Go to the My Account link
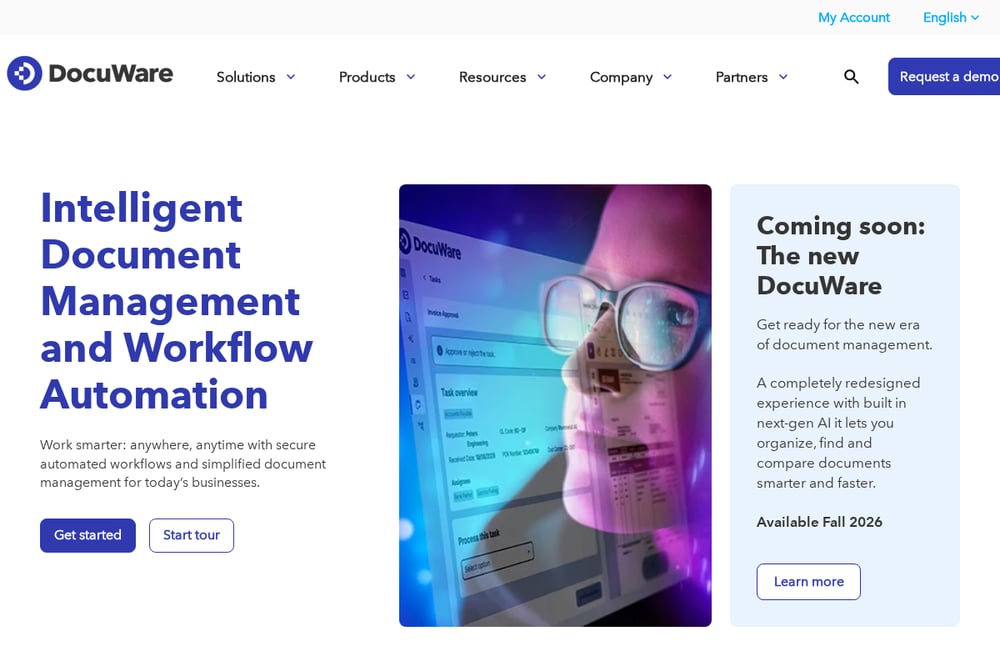The image size is (1000, 667). pos(854,17)
